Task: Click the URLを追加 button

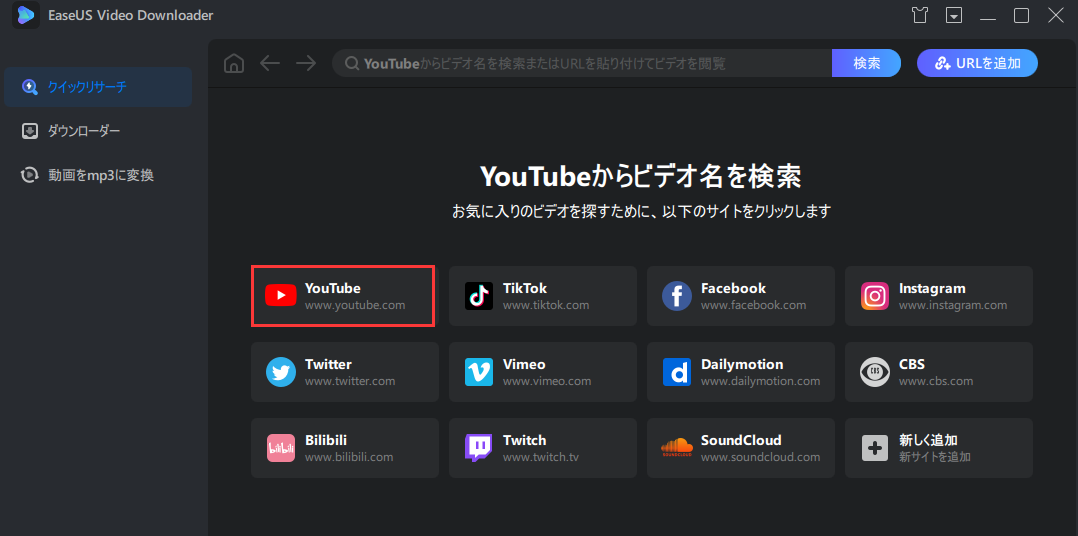Action: tap(977, 63)
